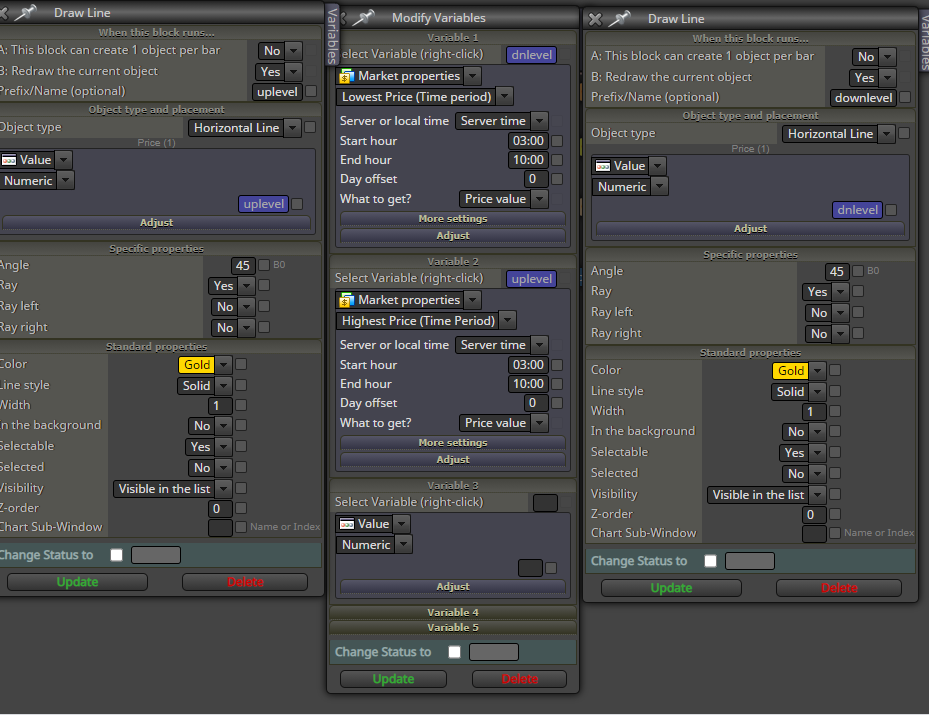Click Delete button in Modify Variables panel
Viewport: 929px width, 725px height.
(520, 679)
